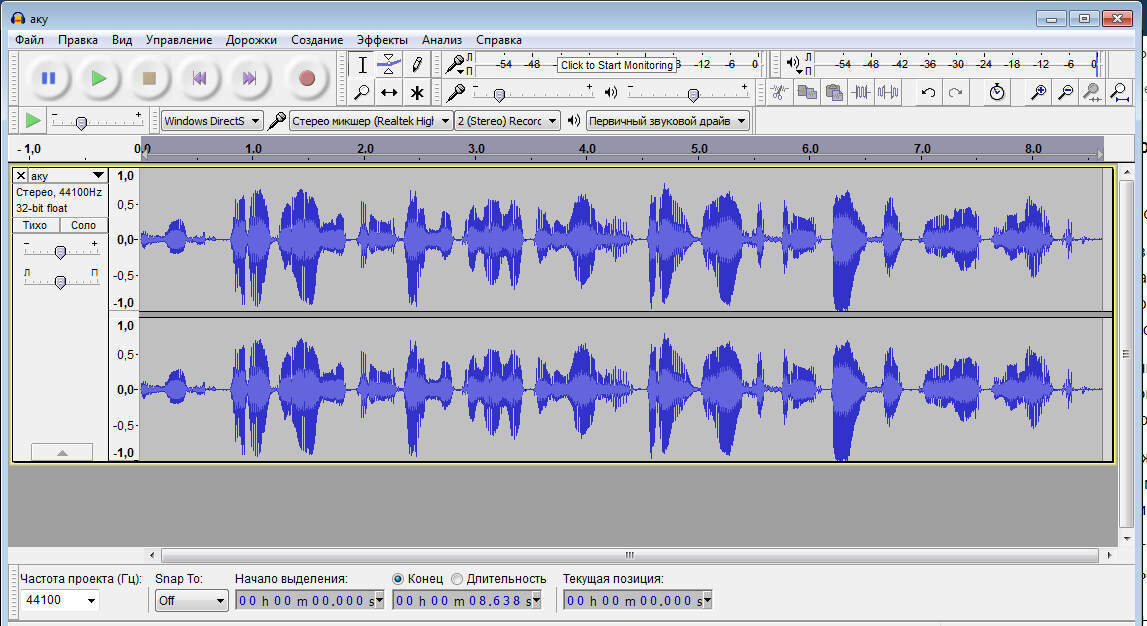This screenshot has width=1147, height=626.
Task: Adjust the track gain slider
Action: pos(61,252)
